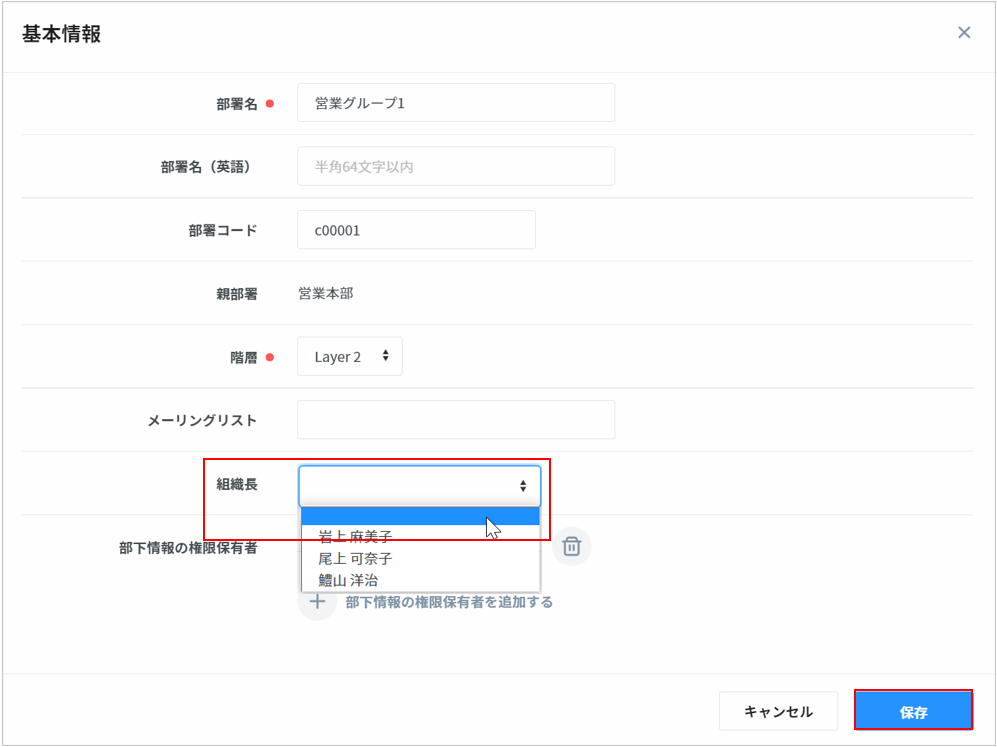Click the plus icon to add a permission holder
997x747 pixels.
tap(317, 602)
